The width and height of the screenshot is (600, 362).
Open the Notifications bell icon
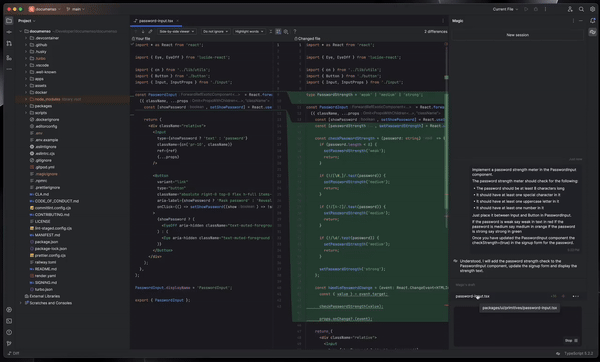(593, 21)
